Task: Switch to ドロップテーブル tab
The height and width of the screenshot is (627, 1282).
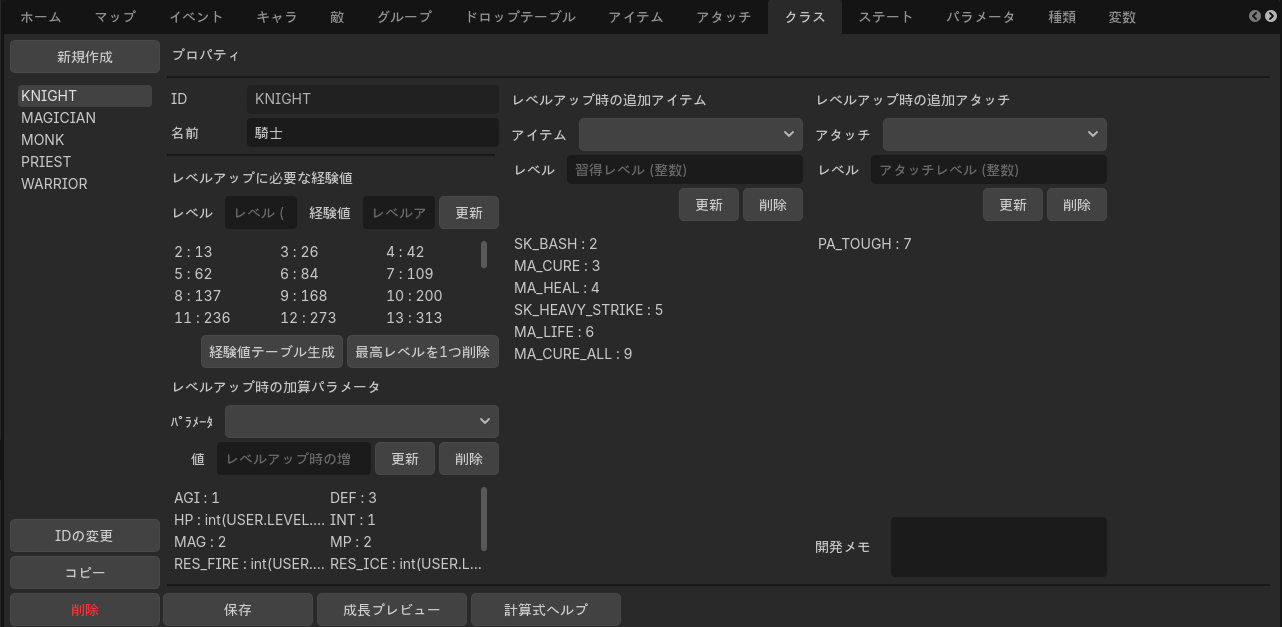Action: [520, 17]
